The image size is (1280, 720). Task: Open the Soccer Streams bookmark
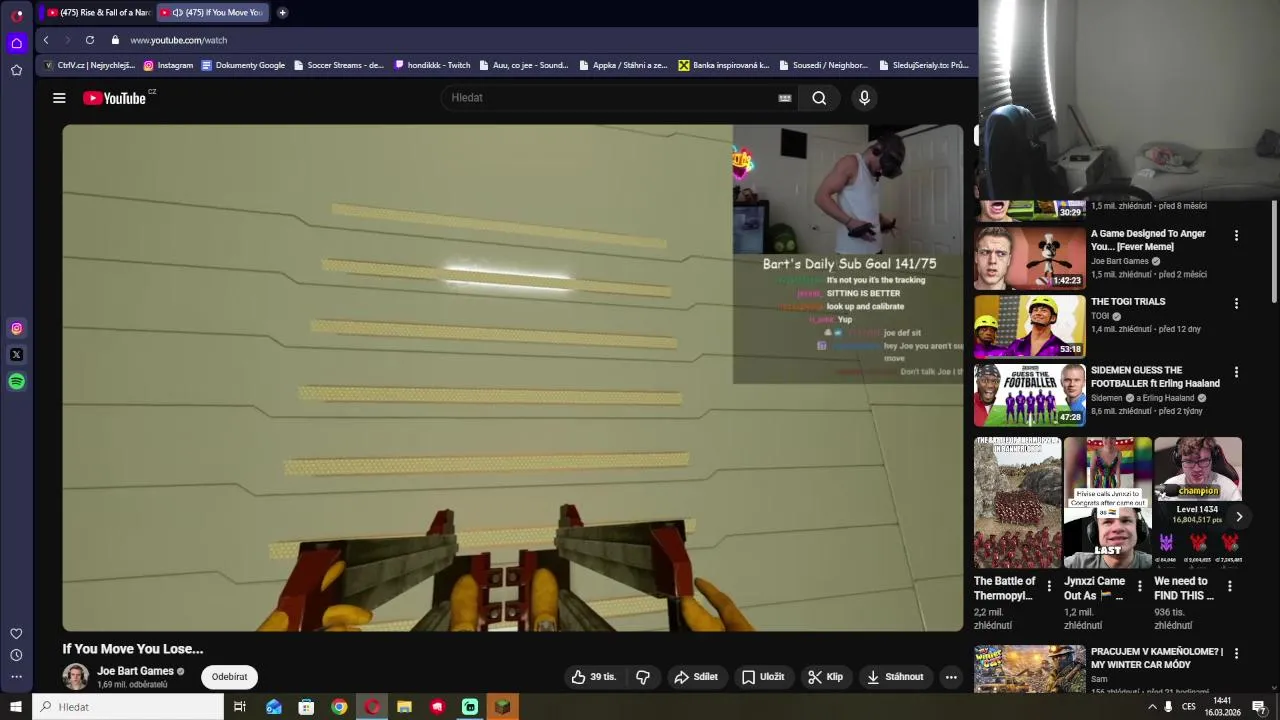[338, 65]
